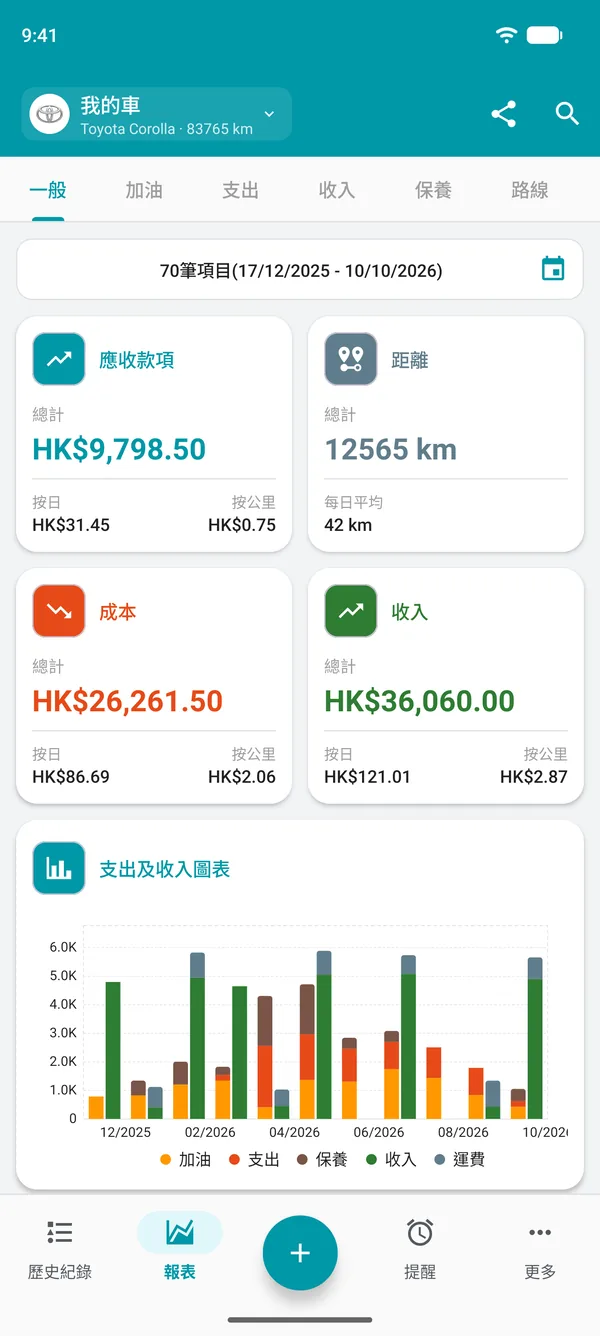Viewport: 600px width, 1336px height.
Task: Toggle the 加油 legend orange dot
Action: point(166,1160)
